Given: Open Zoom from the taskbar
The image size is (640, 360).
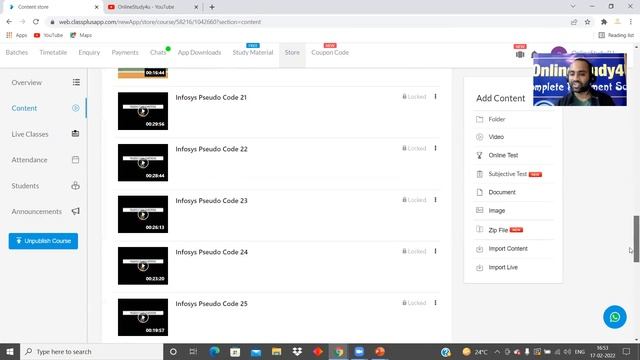Looking at the screenshot, I should pos(359,352).
